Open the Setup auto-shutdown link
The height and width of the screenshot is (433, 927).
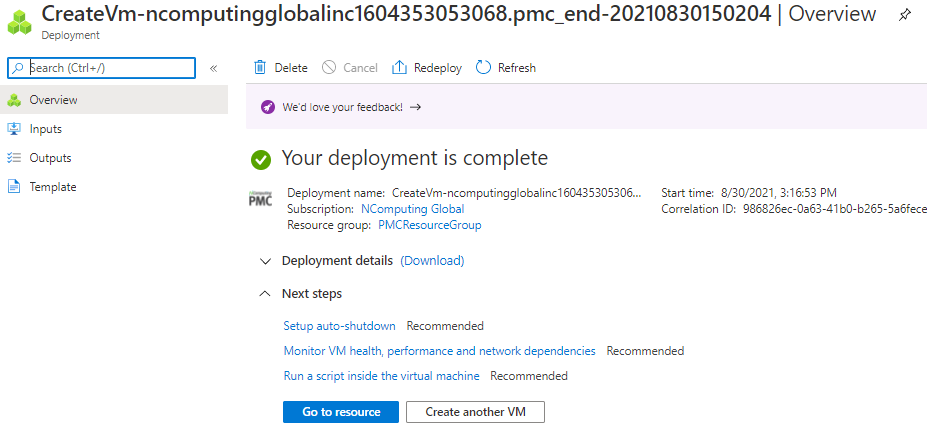click(x=339, y=326)
